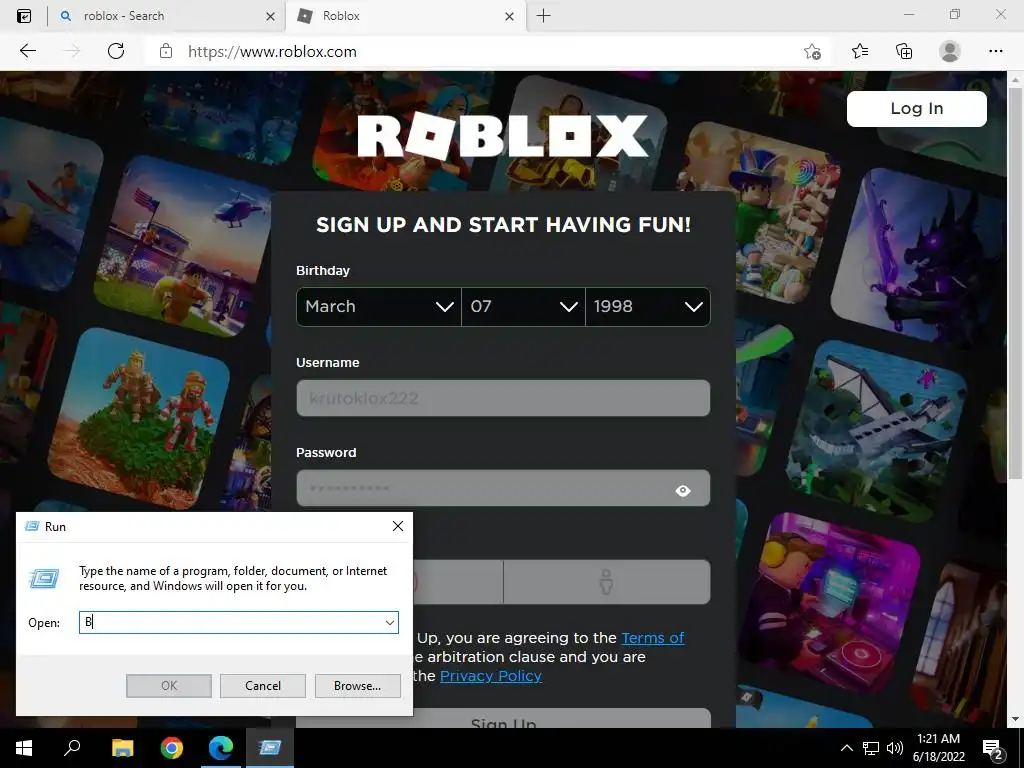Click the Log In button
Image resolution: width=1024 pixels, height=768 pixels.
(916, 108)
